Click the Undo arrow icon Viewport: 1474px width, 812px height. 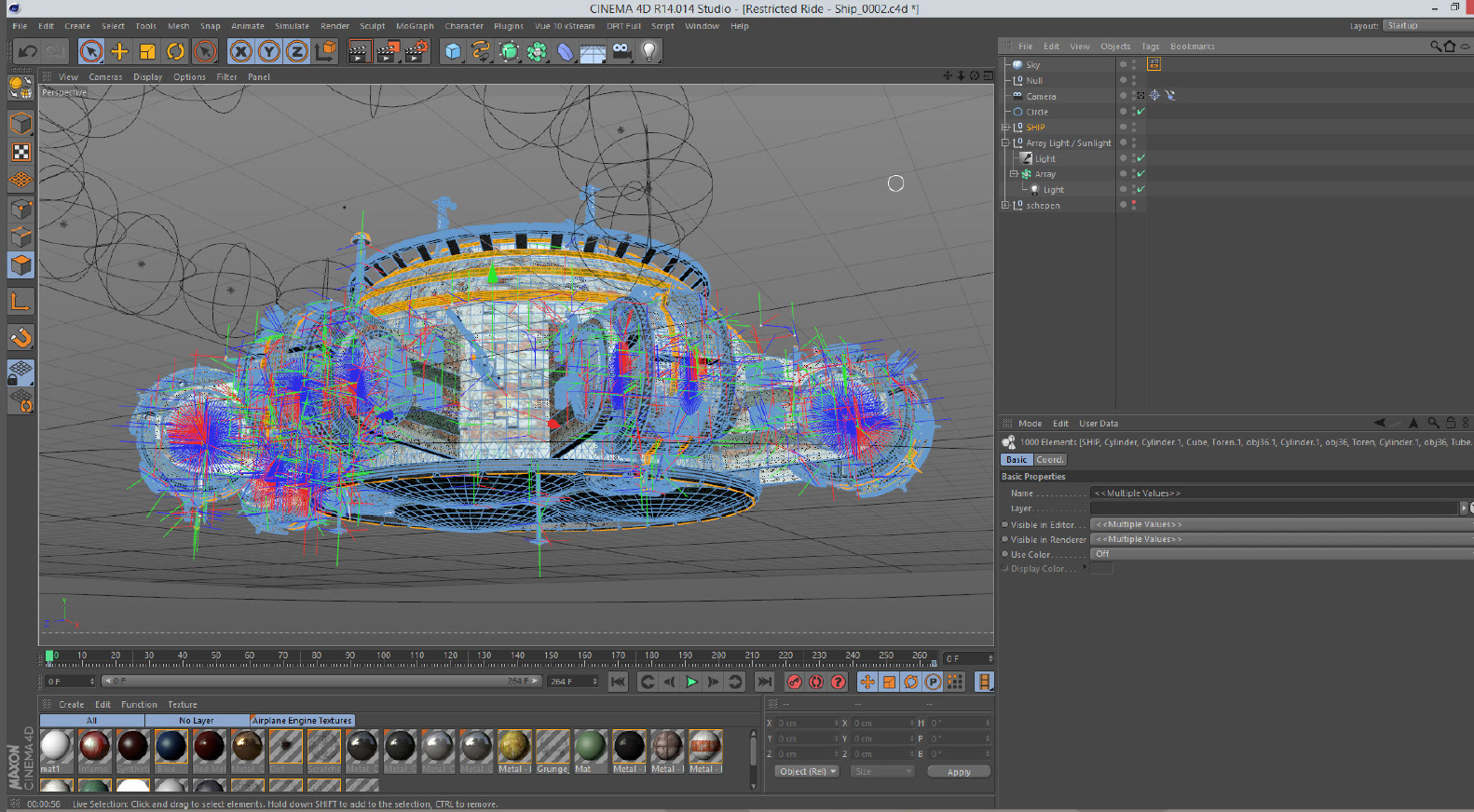[x=28, y=51]
